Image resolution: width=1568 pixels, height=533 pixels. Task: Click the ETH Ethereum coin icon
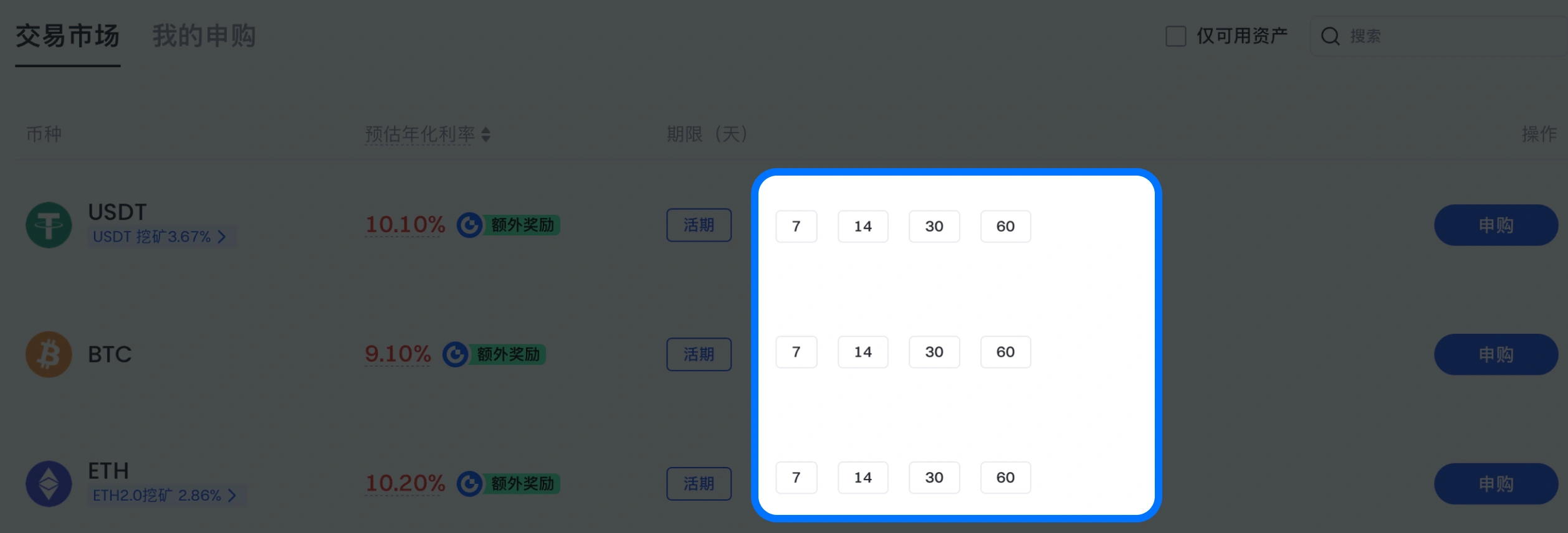49,484
